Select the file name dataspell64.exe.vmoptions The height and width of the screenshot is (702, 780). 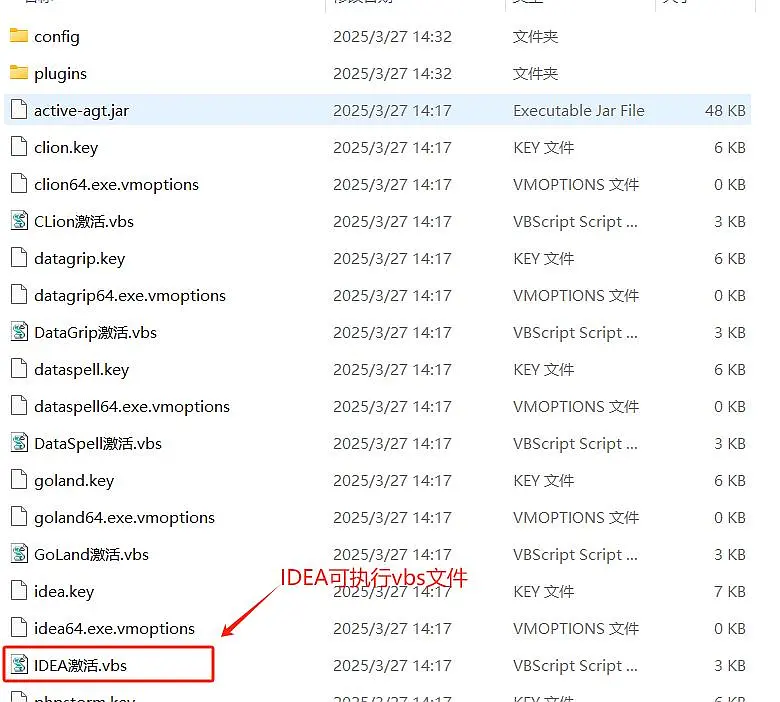(132, 406)
